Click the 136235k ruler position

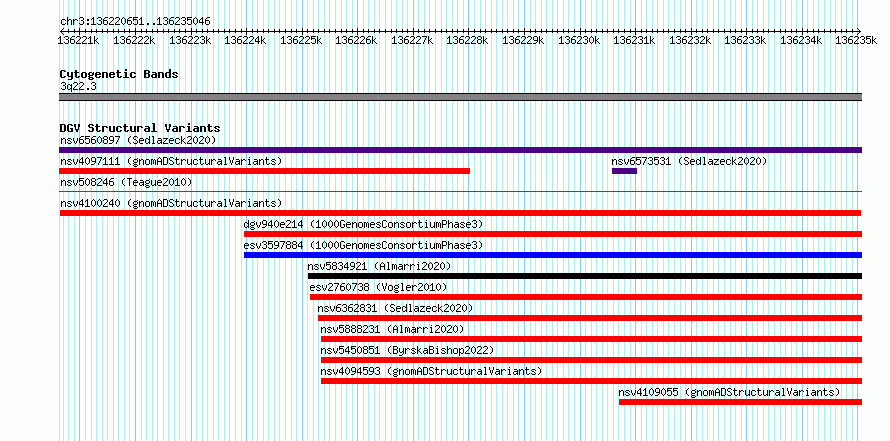click(856, 40)
